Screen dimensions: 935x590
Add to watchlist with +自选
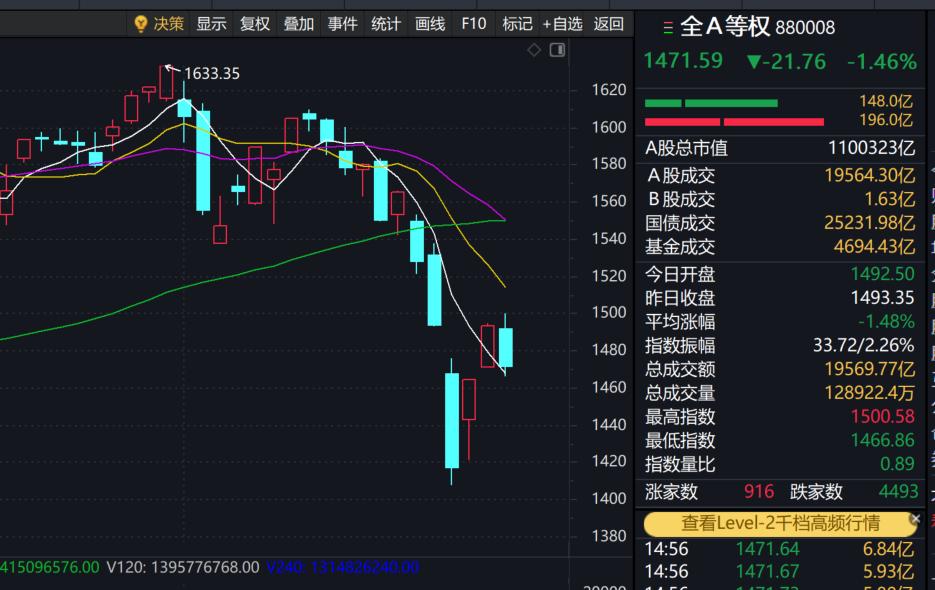coord(562,24)
